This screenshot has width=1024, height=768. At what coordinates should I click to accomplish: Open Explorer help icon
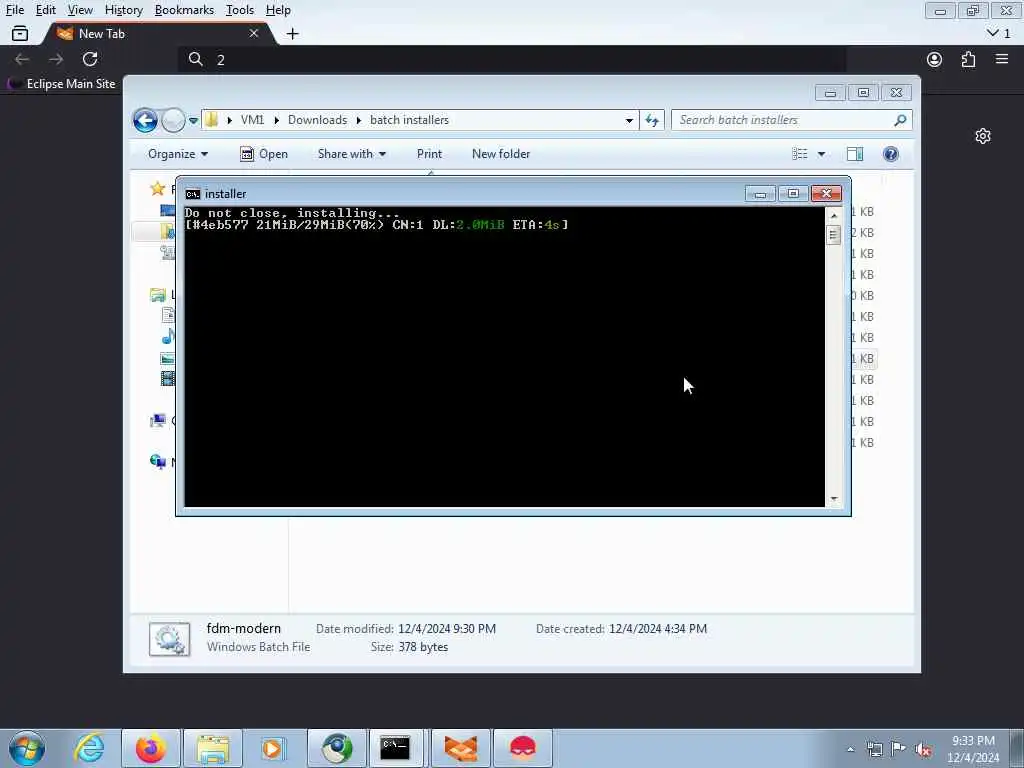[890, 154]
